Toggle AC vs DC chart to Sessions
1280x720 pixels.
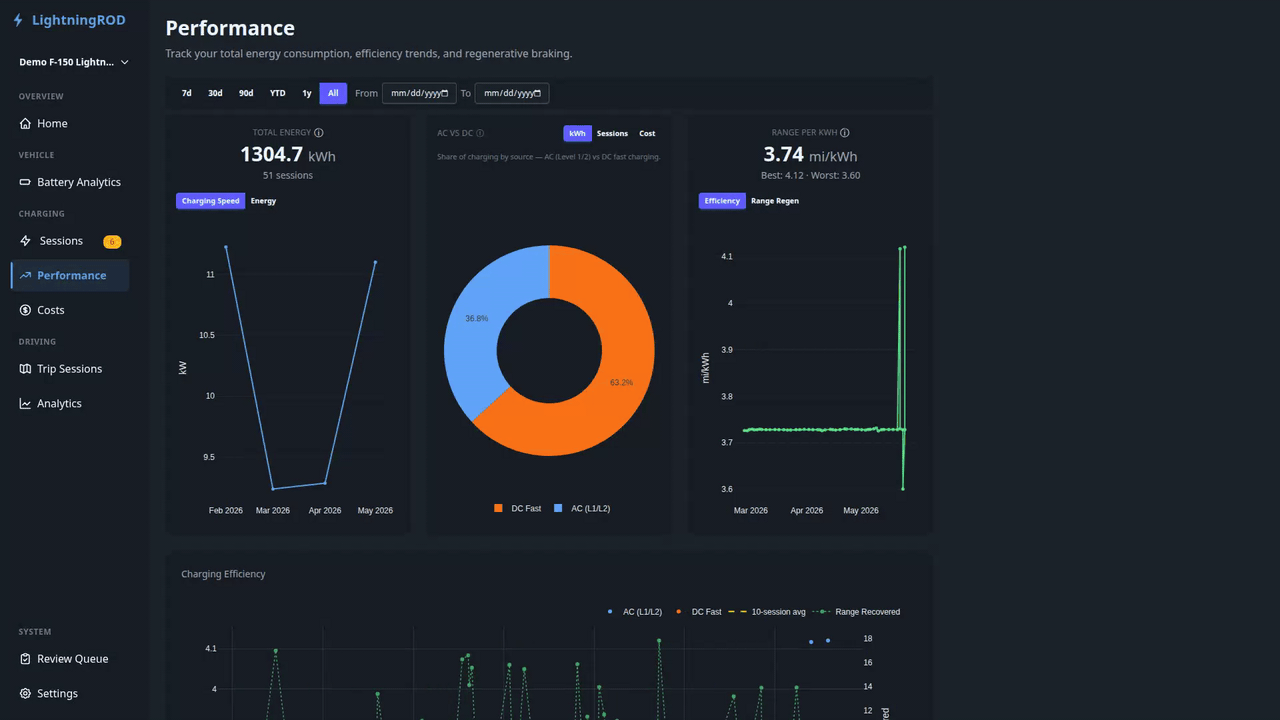tap(612, 134)
